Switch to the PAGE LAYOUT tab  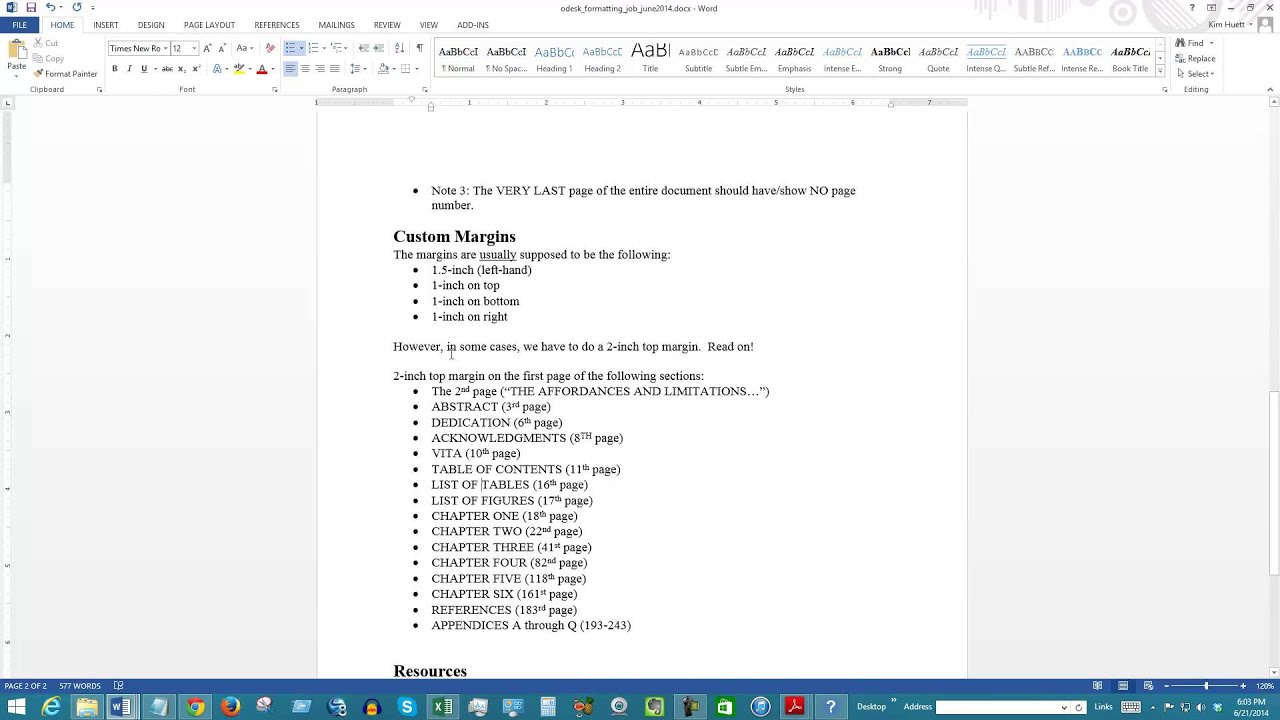[x=209, y=25]
